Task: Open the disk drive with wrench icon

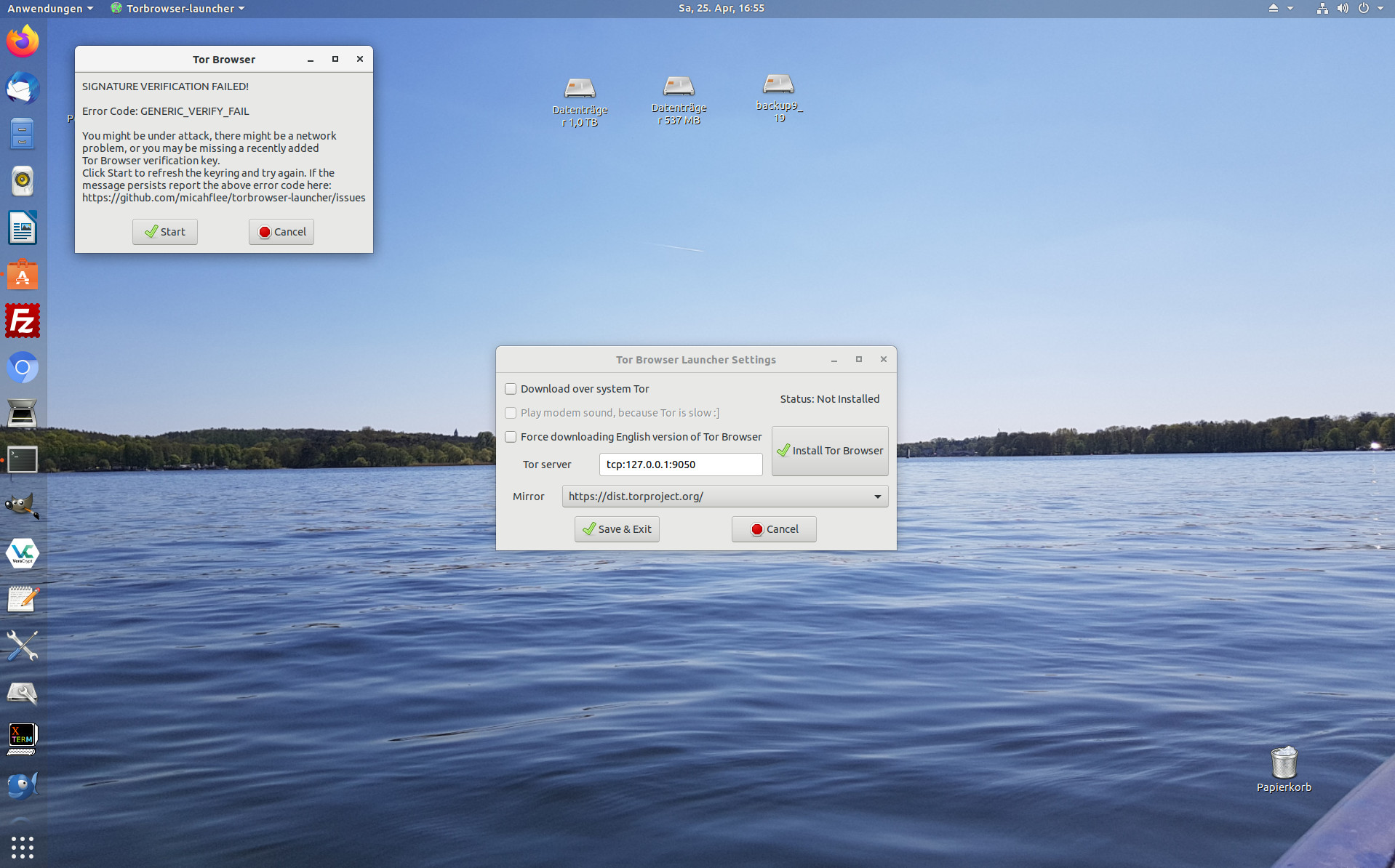Action: click(x=23, y=693)
